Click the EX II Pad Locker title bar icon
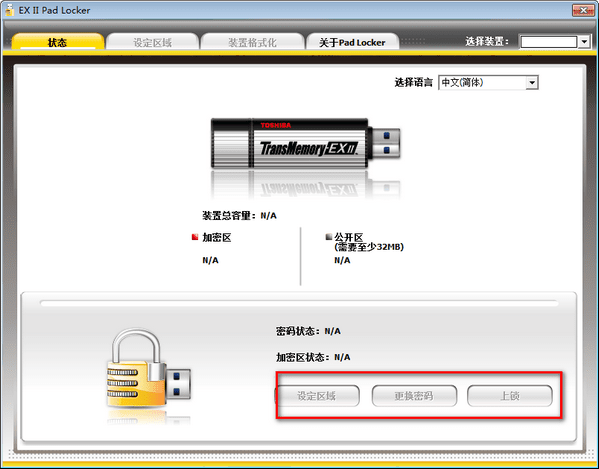This screenshot has height=469, width=599. pos(10,10)
